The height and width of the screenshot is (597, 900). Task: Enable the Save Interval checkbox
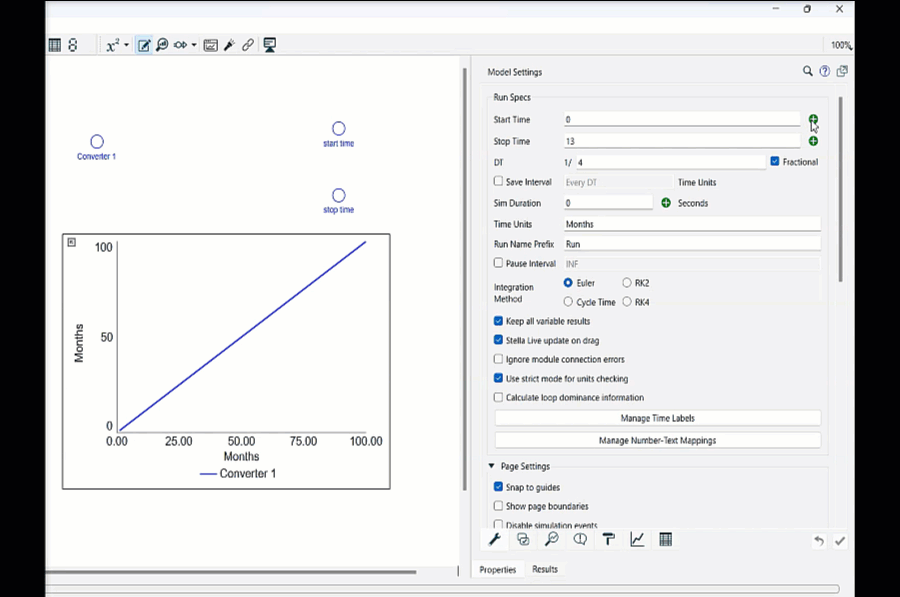click(499, 182)
